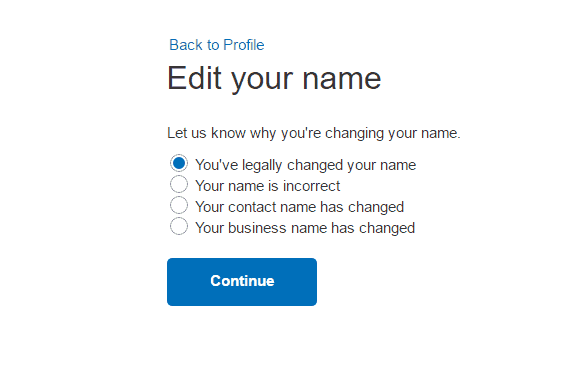Choose the 'Your contact name has changed' radio circle

[179, 205]
